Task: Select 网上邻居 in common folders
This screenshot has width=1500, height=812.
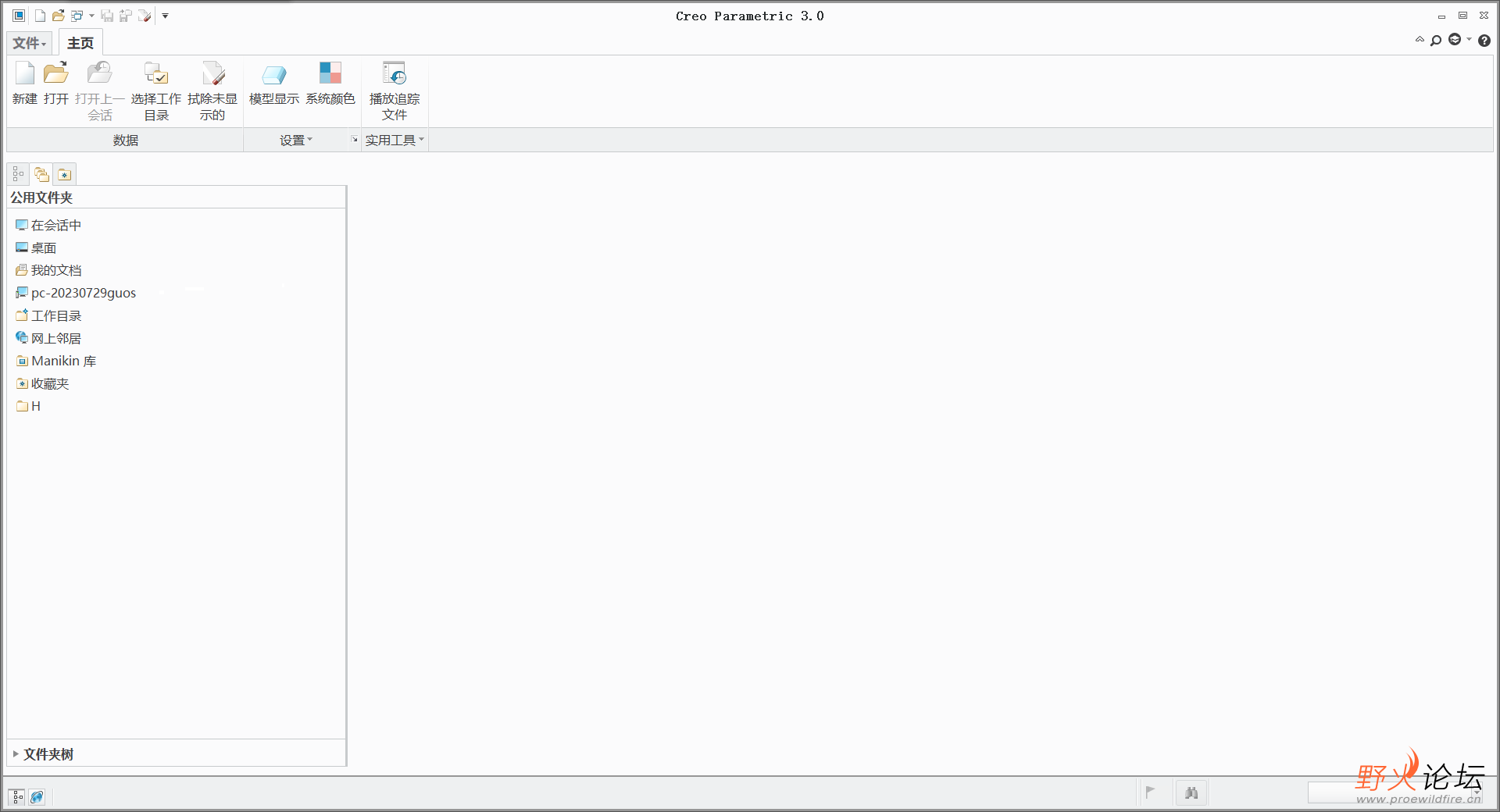Action: click(48, 338)
